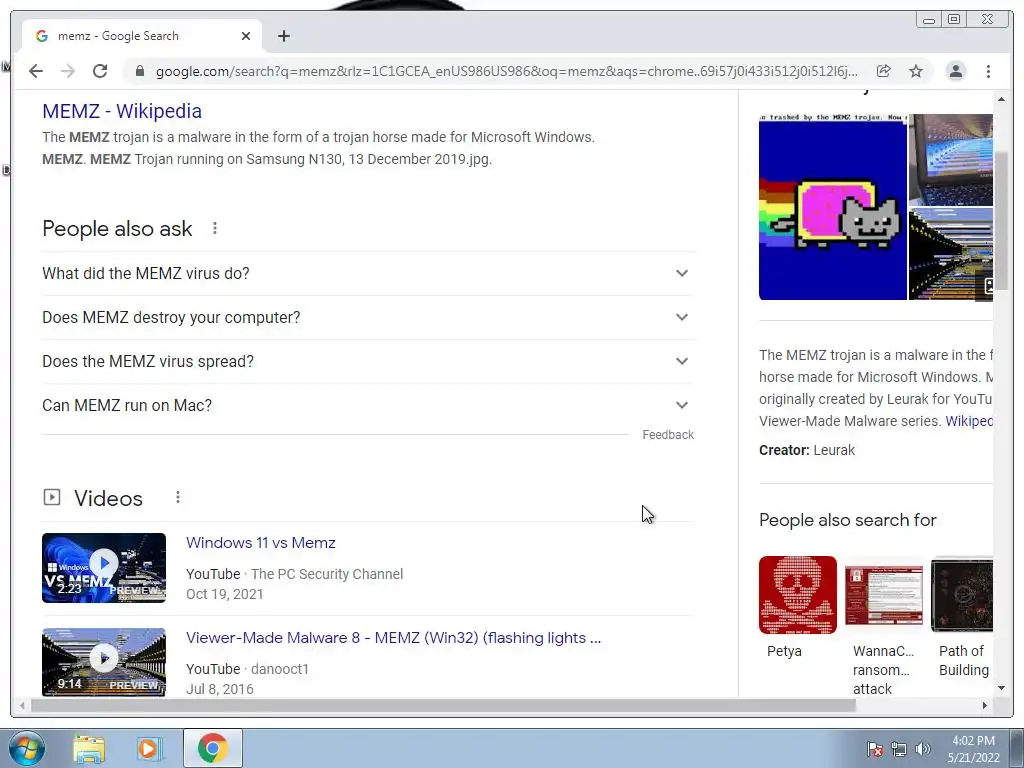The width and height of the screenshot is (1024, 768).
Task: Open a new tab with the plus button
Action: click(283, 36)
